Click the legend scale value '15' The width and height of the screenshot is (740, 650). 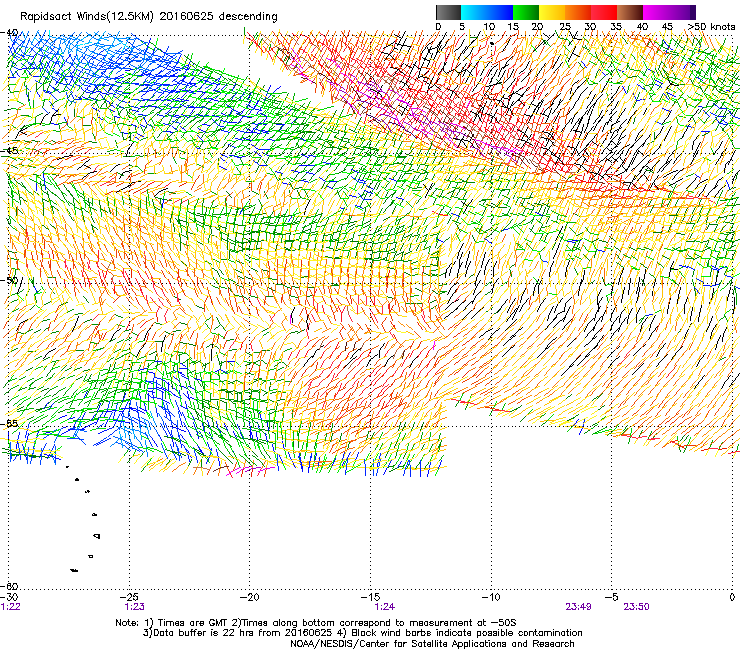coord(513,27)
